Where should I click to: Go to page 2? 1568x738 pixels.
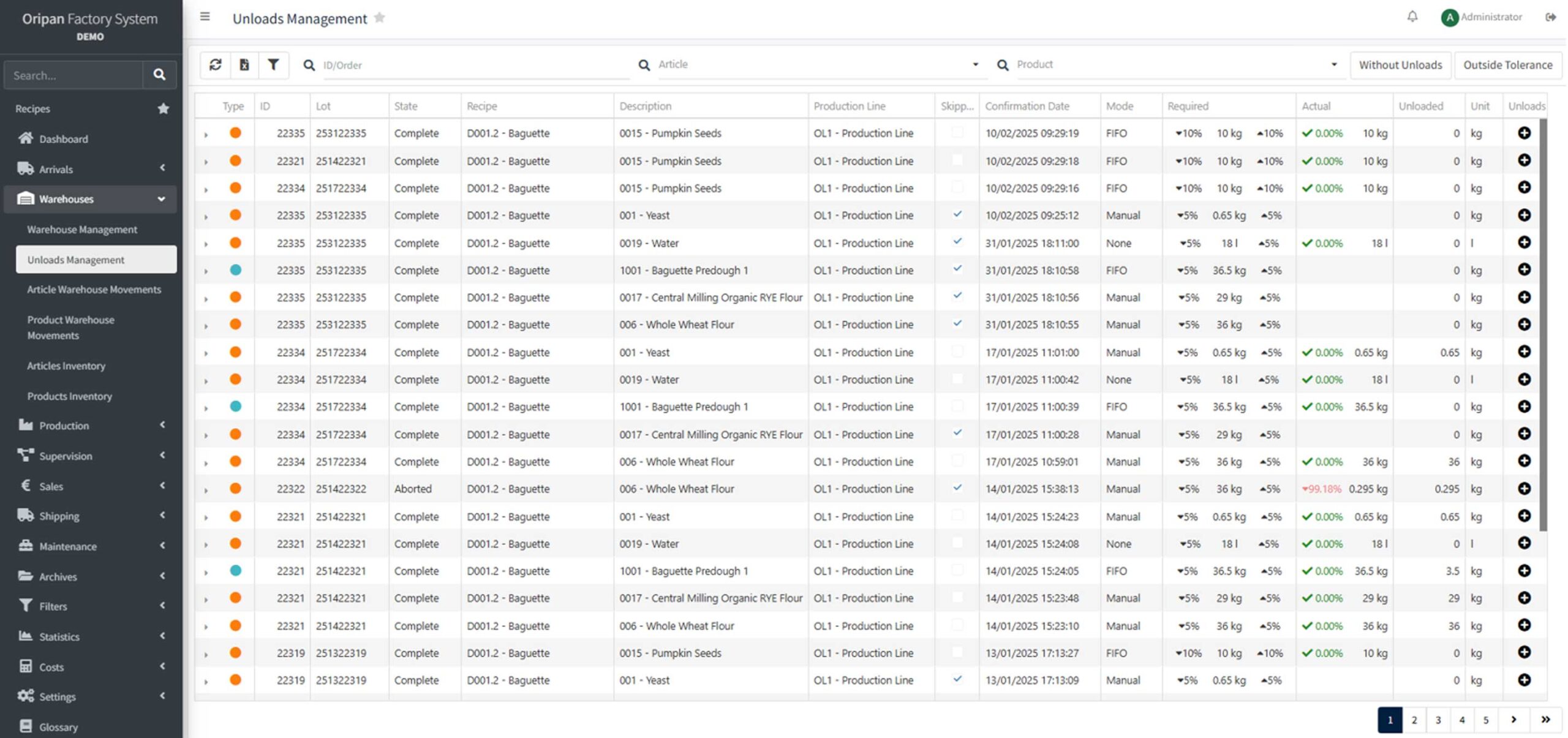(1414, 720)
